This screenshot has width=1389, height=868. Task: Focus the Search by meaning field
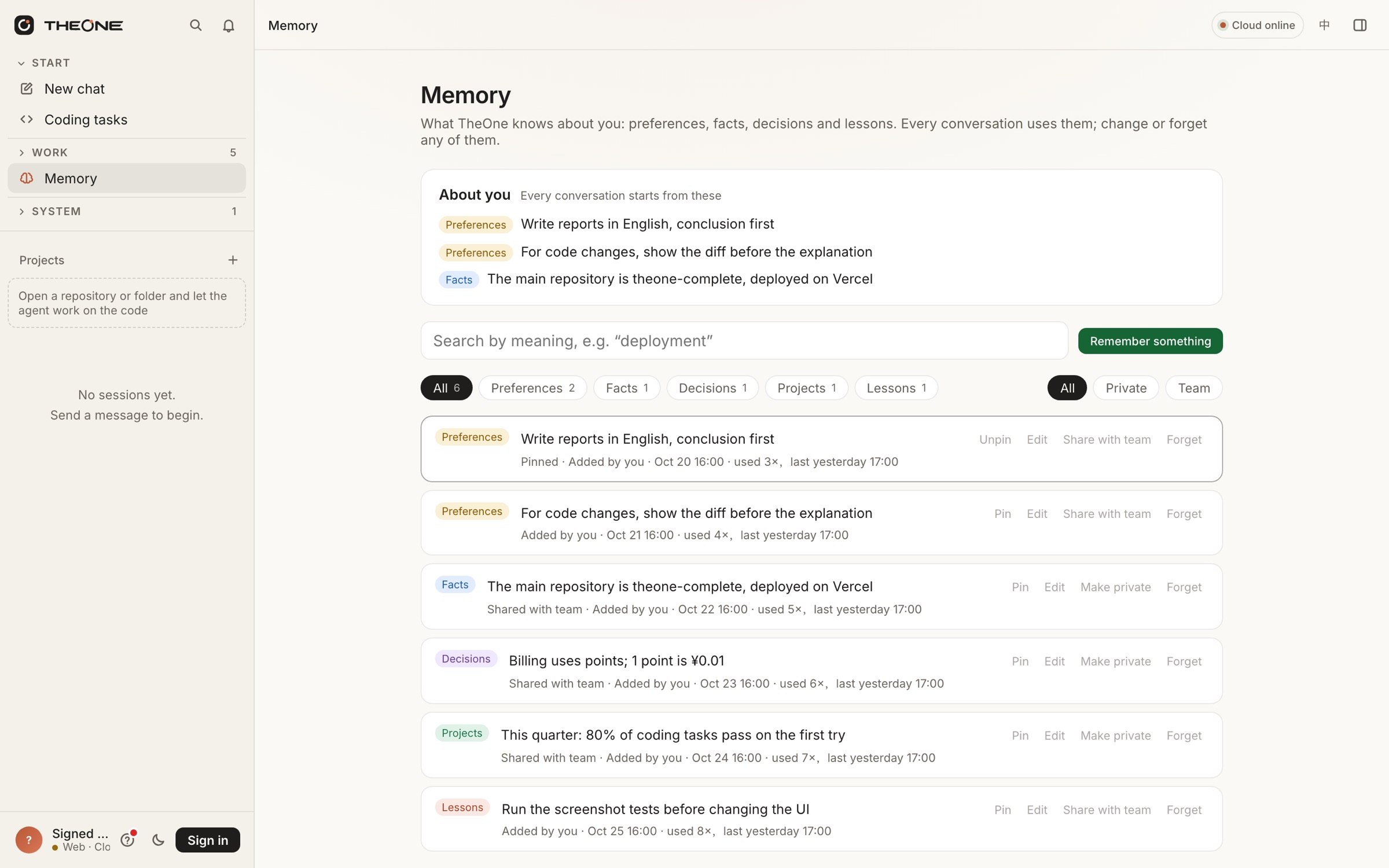pos(744,341)
